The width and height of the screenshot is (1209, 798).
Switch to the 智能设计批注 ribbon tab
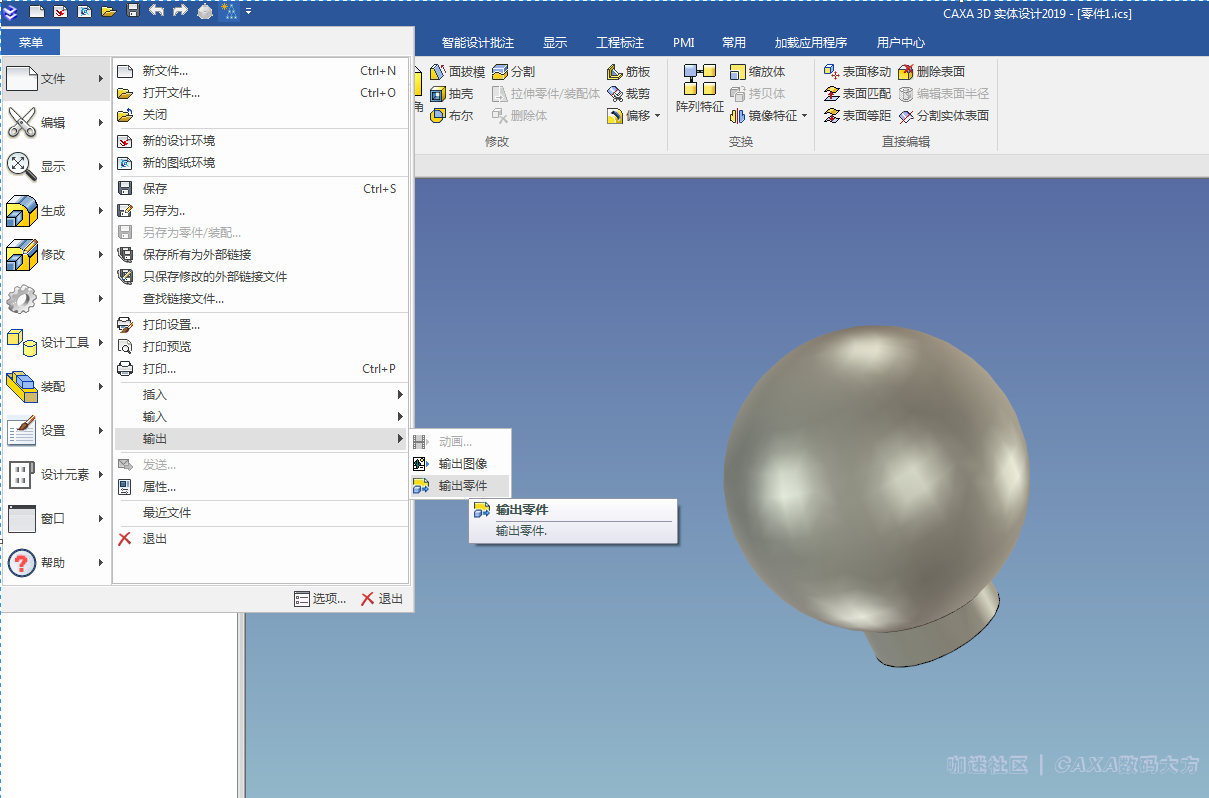(x=478, y=43)
